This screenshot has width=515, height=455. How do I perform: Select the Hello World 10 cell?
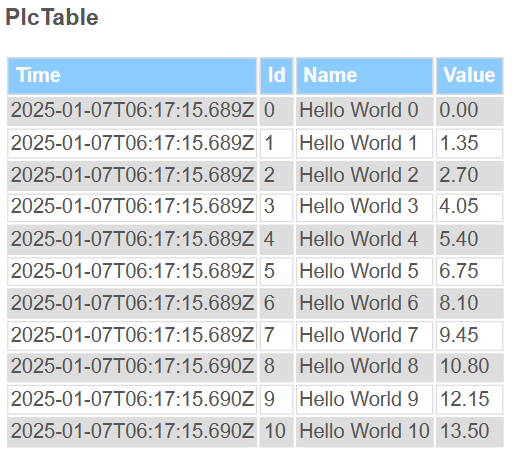[x=364, y=432]
